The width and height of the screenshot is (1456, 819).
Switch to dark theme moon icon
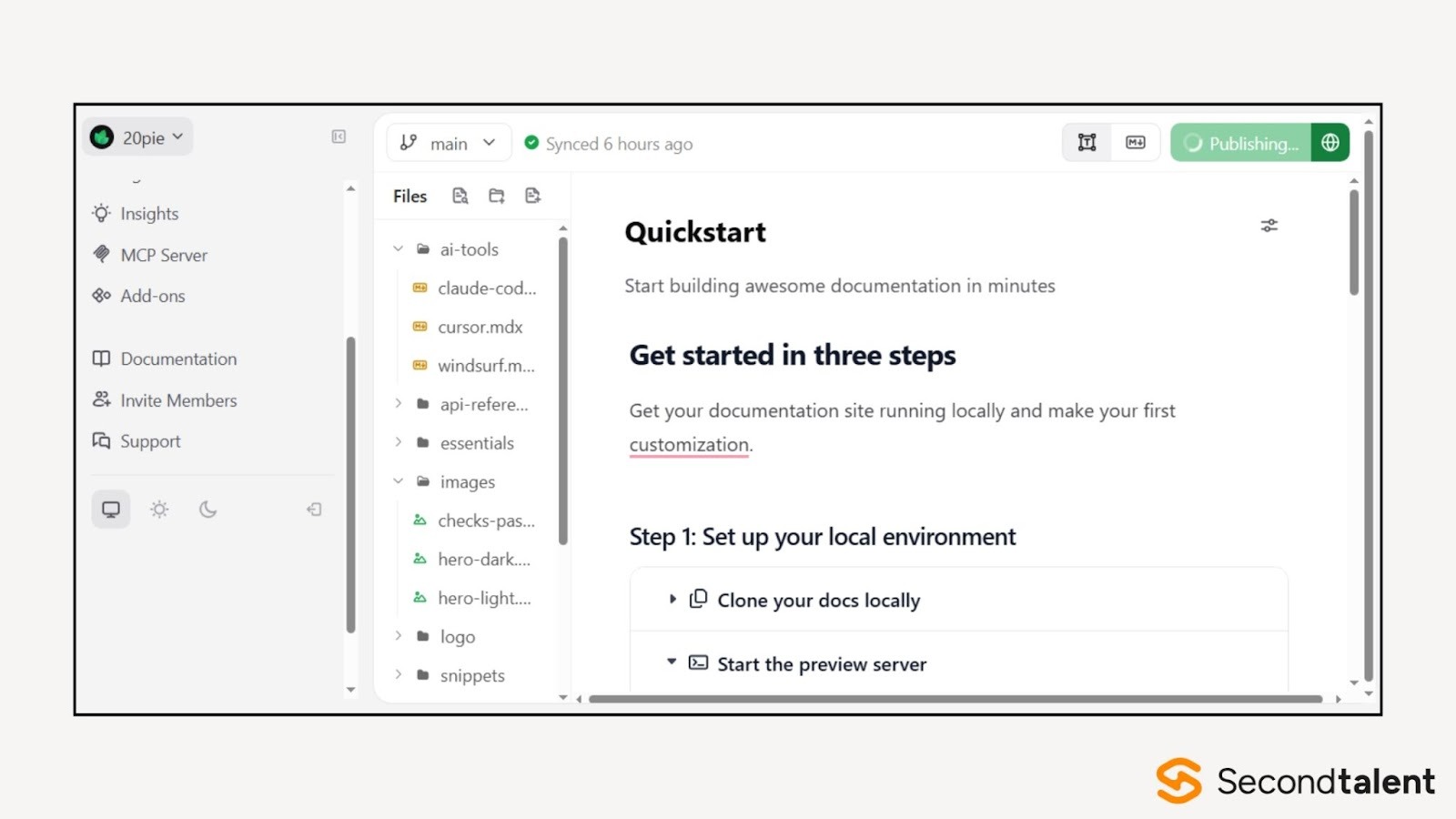click(208, 510)
